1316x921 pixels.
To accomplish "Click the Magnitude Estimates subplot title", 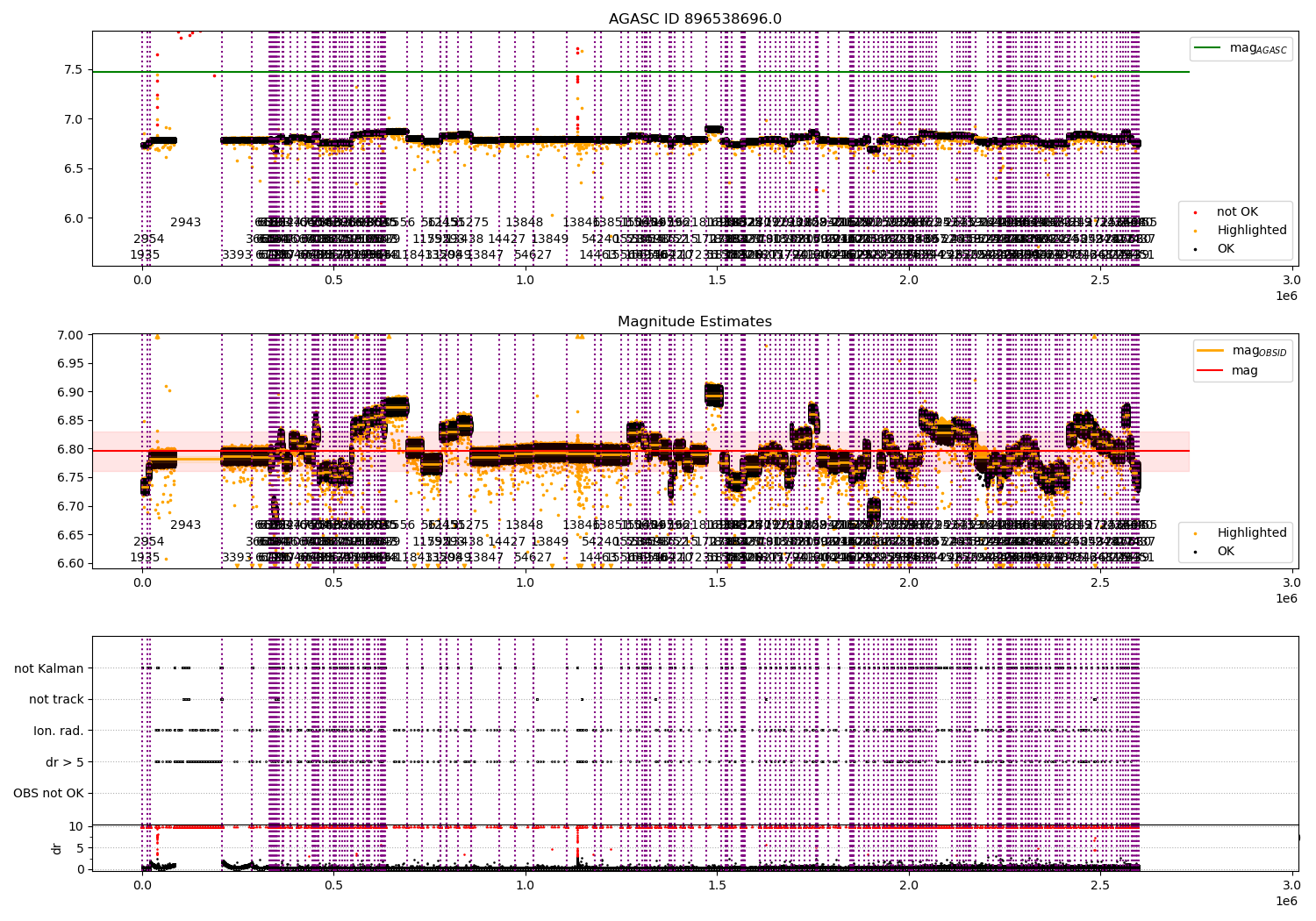I will point(695,322).
